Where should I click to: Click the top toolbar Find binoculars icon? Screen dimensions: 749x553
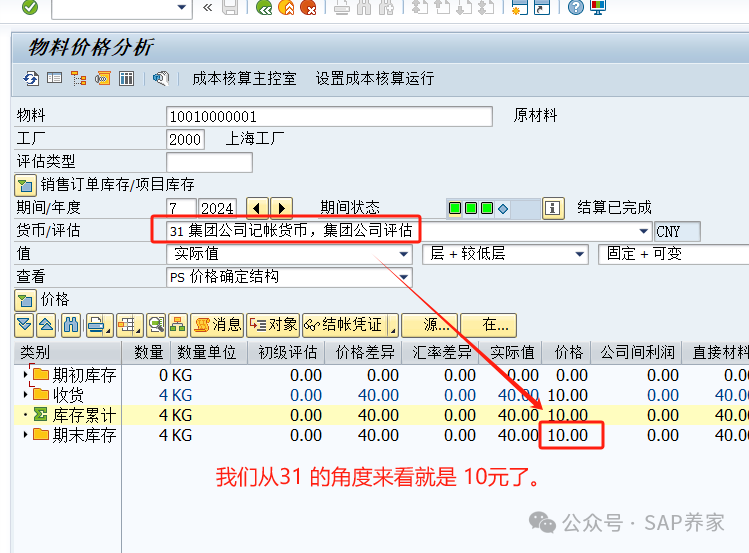pos(364,7)
